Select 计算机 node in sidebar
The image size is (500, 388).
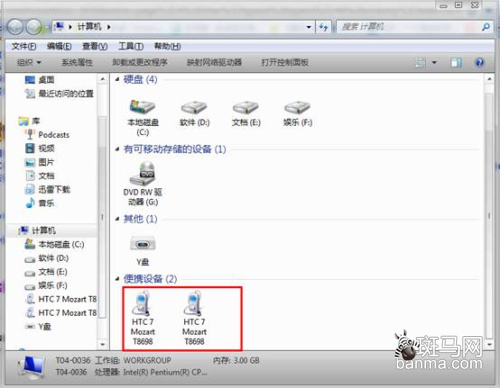point(37,230)
